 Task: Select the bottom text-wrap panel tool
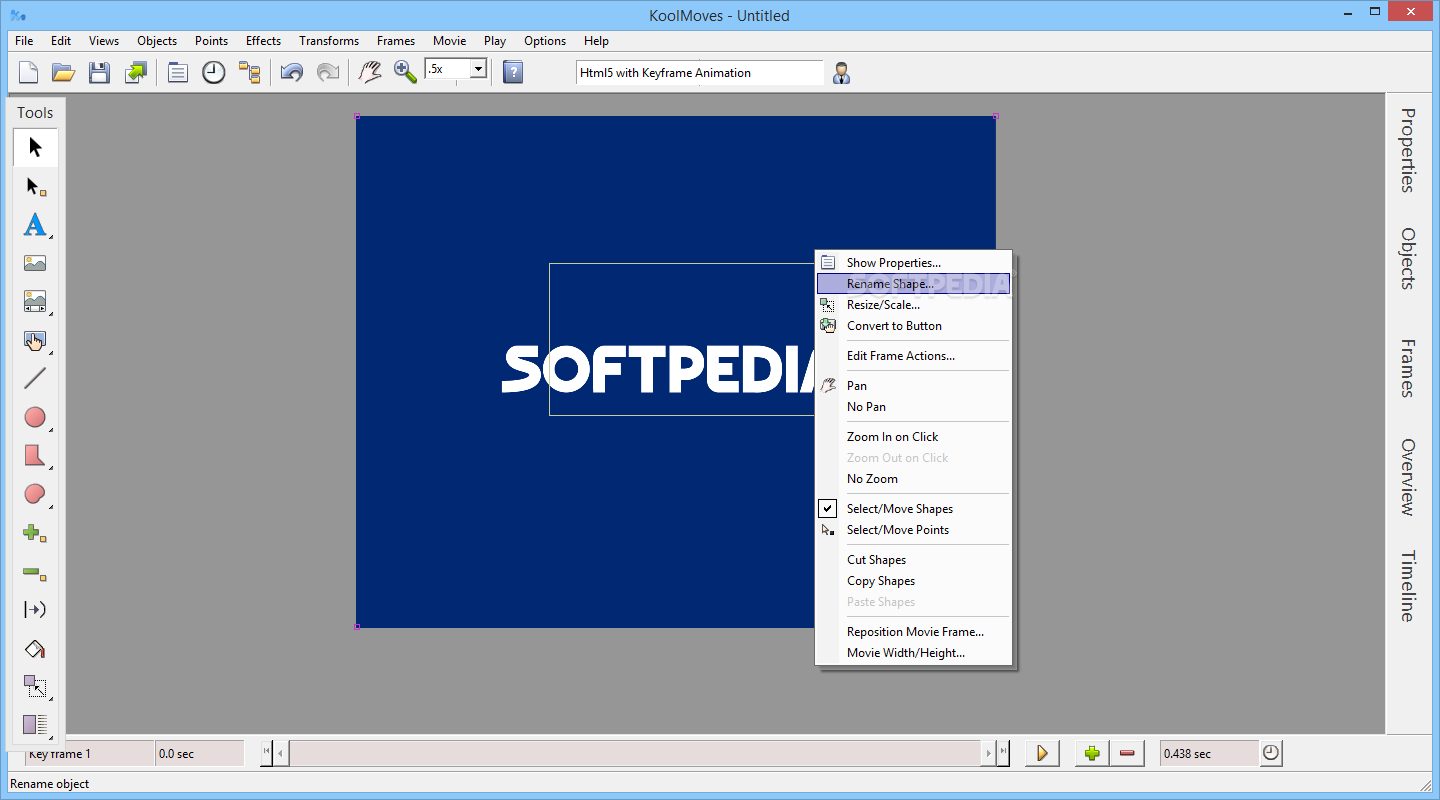click(x=35, y=724)
